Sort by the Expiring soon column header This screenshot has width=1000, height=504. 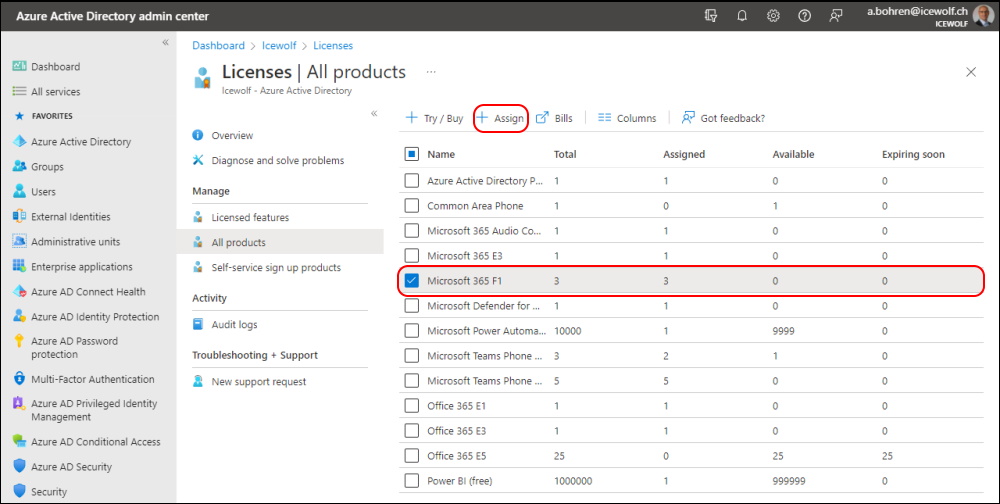pyautogui.click(x=913, y=154)
